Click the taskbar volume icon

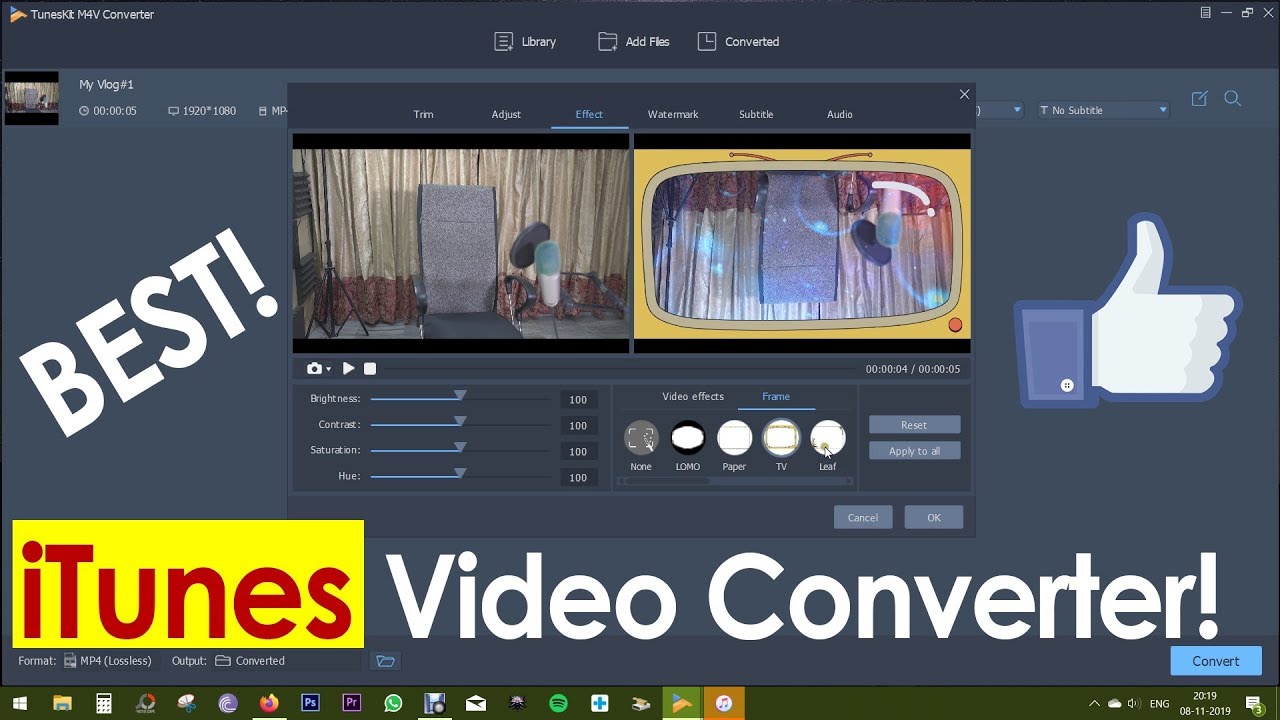click(x=1135, y=704)
